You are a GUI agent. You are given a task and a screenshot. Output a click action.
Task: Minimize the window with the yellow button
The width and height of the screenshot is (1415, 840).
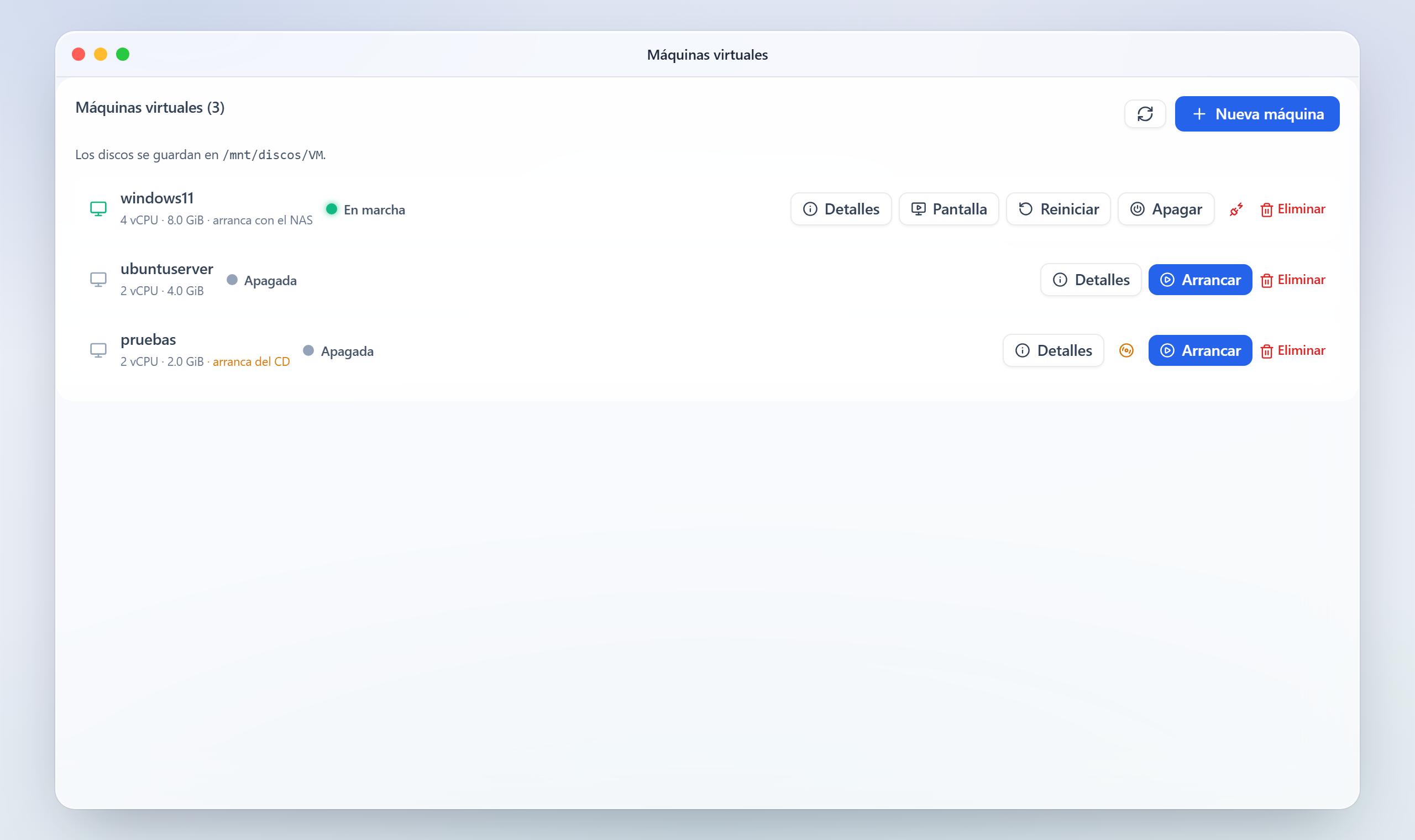point(101,54)
